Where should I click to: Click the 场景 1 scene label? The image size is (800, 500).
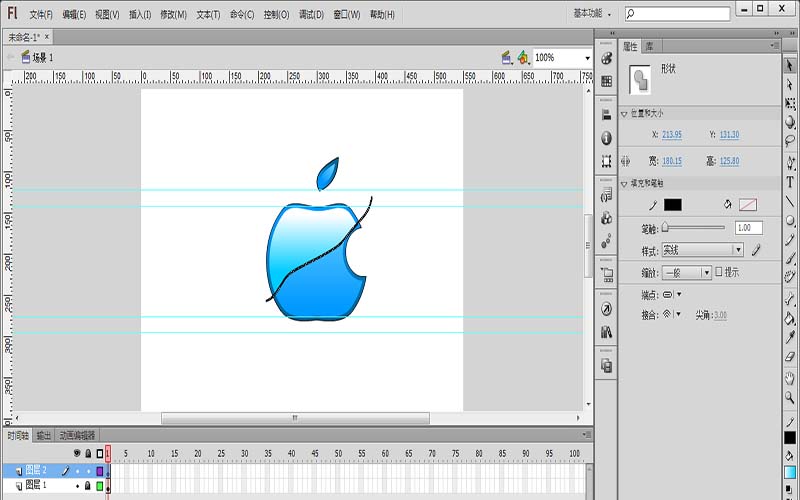tap(43, 58)
